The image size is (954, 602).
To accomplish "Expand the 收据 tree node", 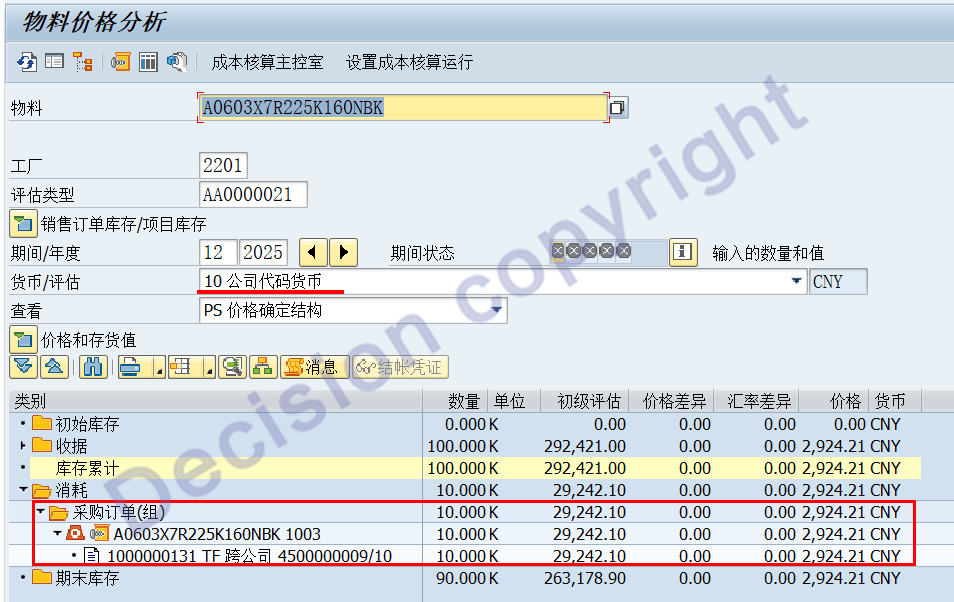I will (23, 446).
